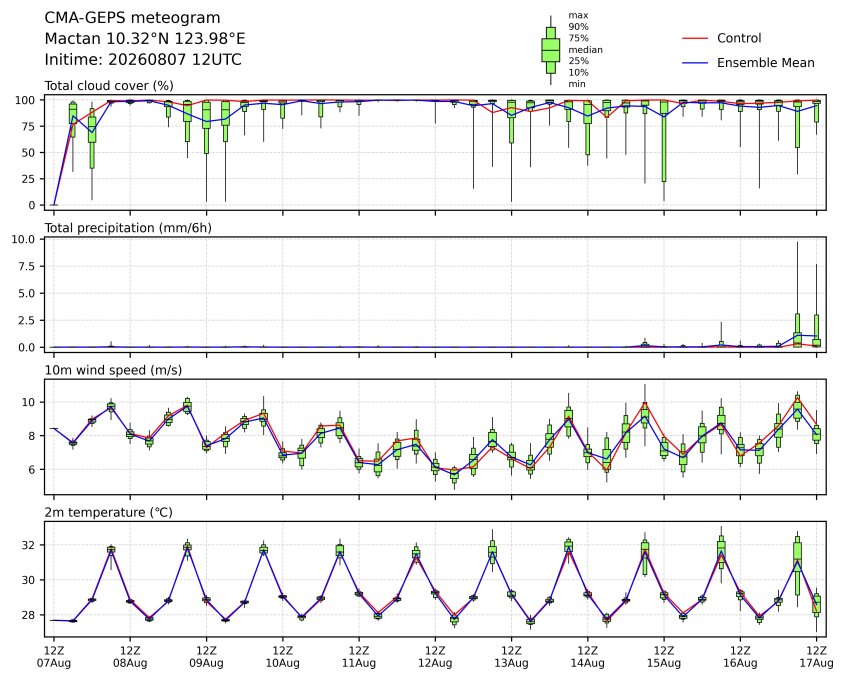This screenshot has height=680, width=845.
Task: Click the 'Total cloud cover (%)' panel title
Action: pyautogui.click(x=109, y=86)
